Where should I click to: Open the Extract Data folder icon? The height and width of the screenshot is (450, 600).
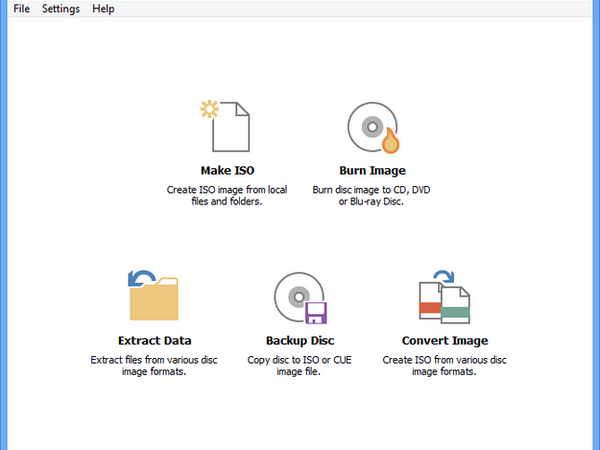pos(153,295)
